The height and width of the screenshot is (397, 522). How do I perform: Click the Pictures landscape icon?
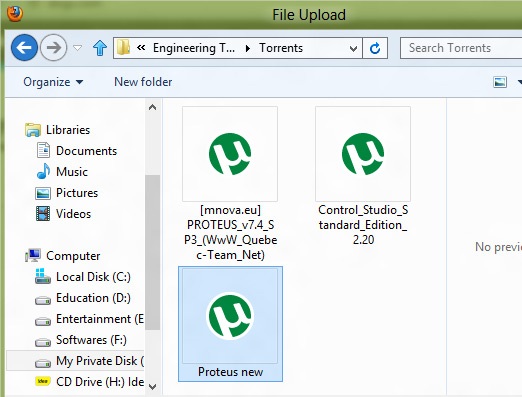43,193
